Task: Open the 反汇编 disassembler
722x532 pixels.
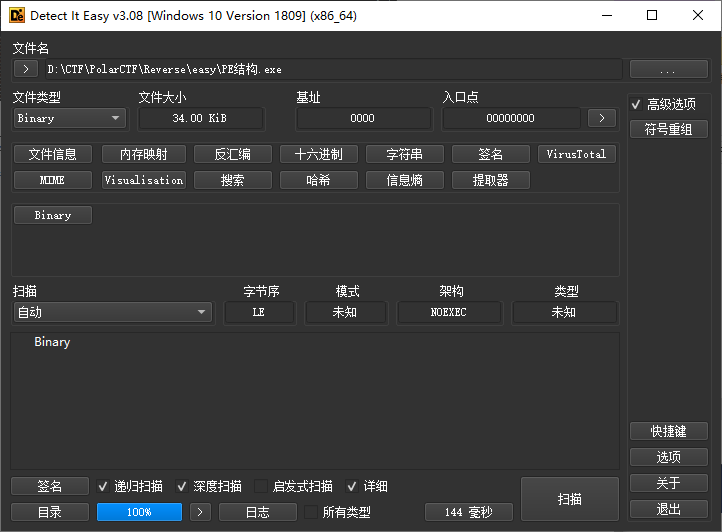Action: point(233,154)
